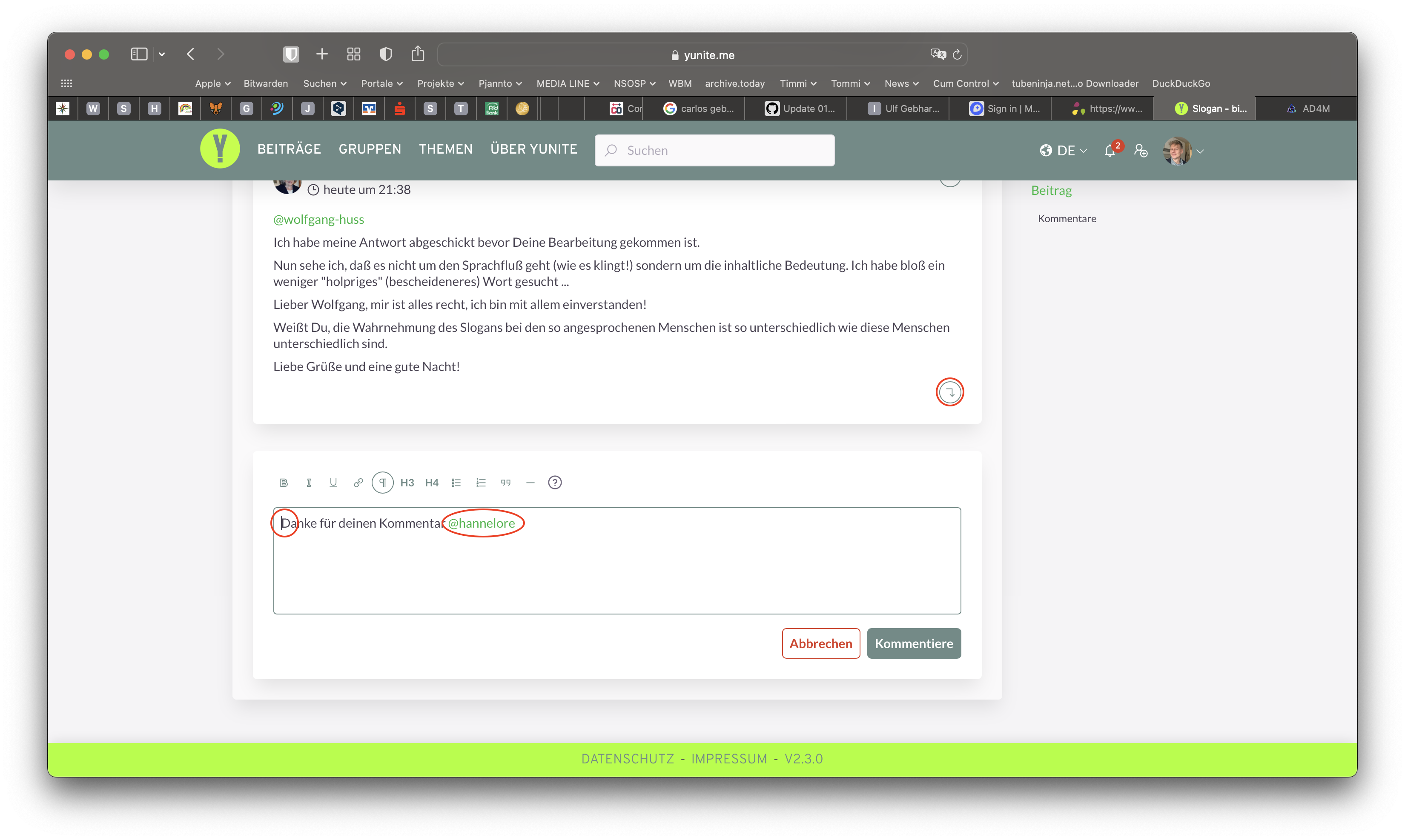Image resolution: width=1405 pixels, height=840 pixels.
Task: Click the Bitwarden shield toolbar icon
Action: point(291,54)
